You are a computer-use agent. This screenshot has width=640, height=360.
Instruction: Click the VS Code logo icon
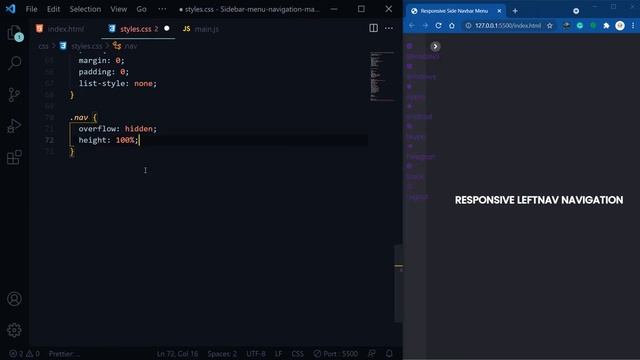click(x=11, y=9)
